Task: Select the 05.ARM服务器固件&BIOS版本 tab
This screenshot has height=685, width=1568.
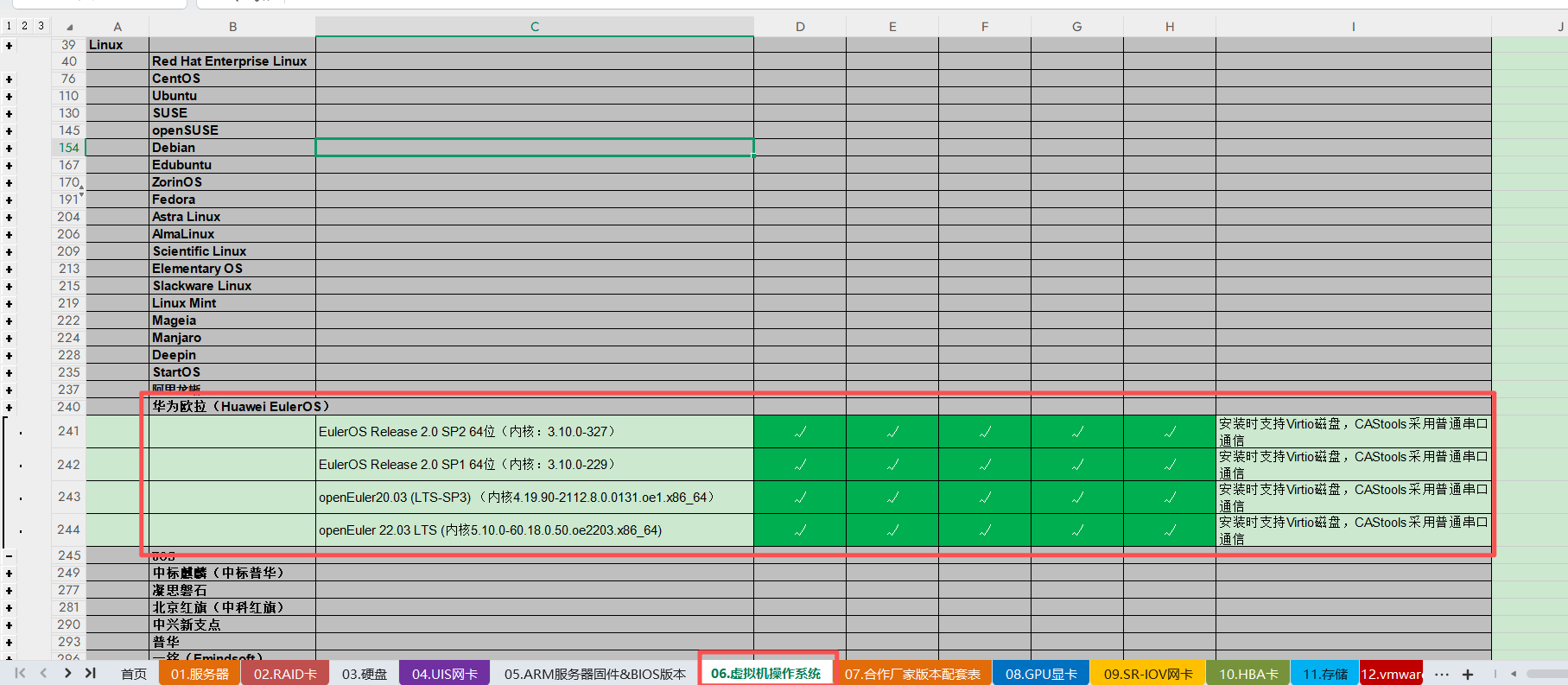Action: pyautogui.click(x=595, y=674)
